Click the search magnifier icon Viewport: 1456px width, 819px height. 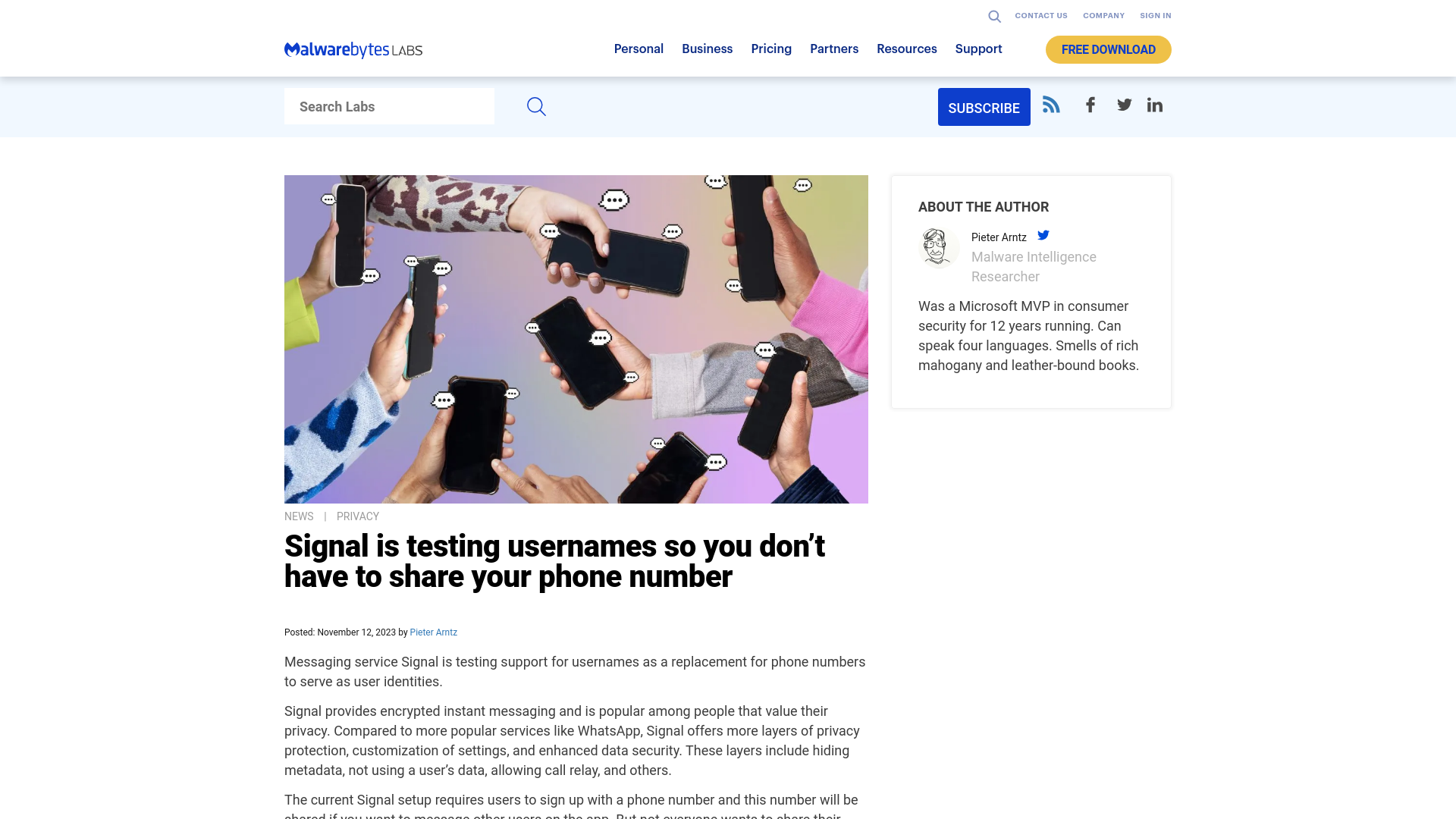coord(536,107)
